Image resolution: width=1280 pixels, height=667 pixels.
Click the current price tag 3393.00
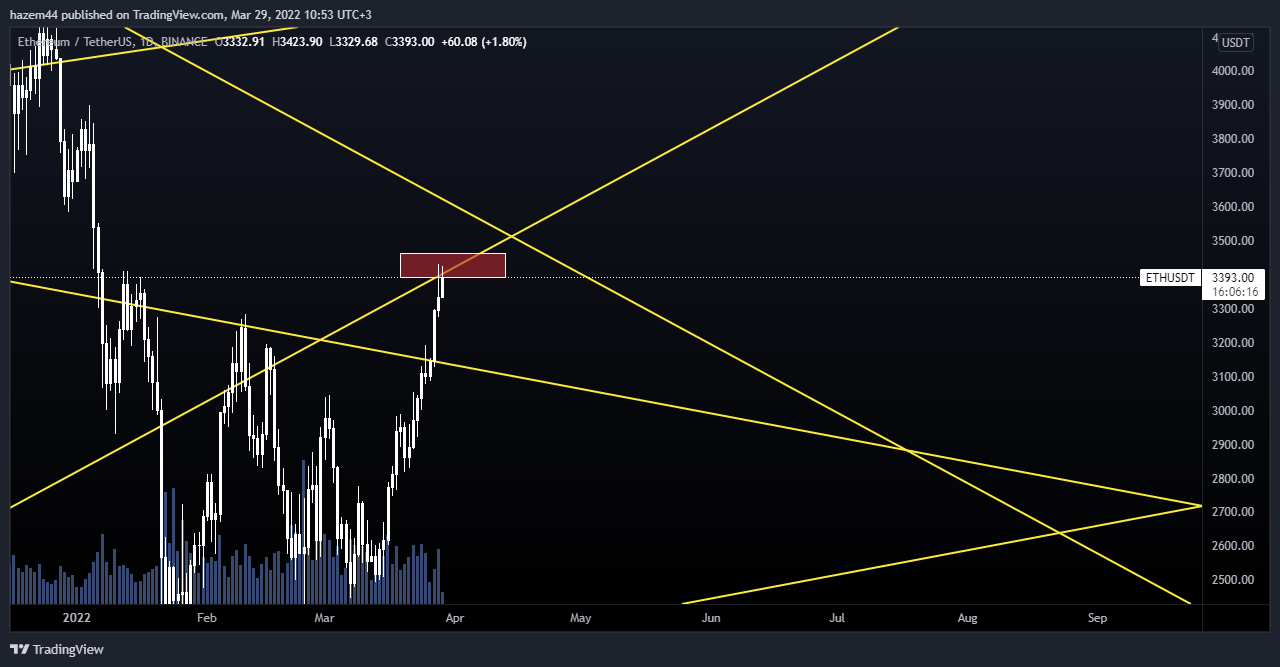tap(1233, 278)
